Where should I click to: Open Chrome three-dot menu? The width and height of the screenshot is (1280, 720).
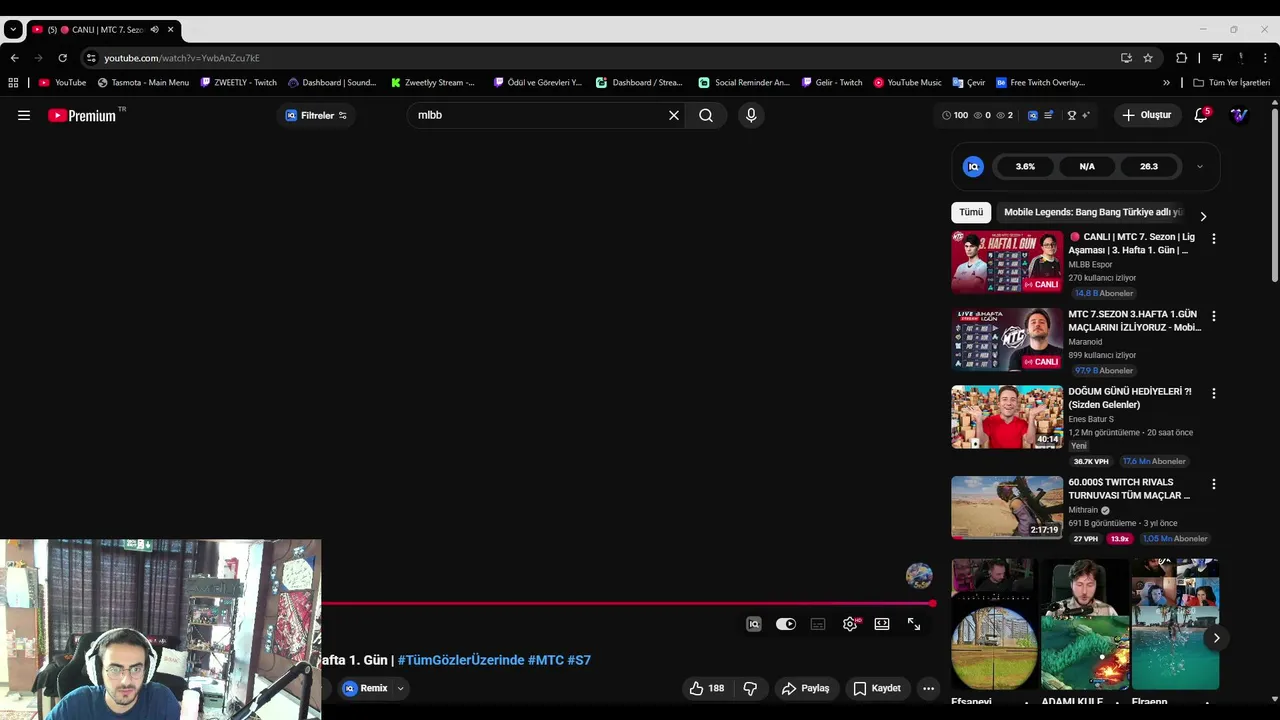(1265, 58)
